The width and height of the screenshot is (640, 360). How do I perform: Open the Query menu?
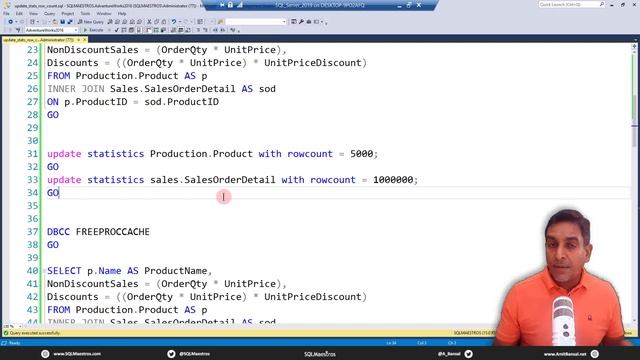click(x=49, y=13)
